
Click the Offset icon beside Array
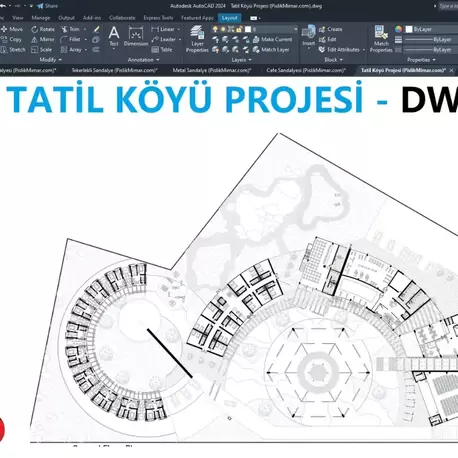coord(96,50)
